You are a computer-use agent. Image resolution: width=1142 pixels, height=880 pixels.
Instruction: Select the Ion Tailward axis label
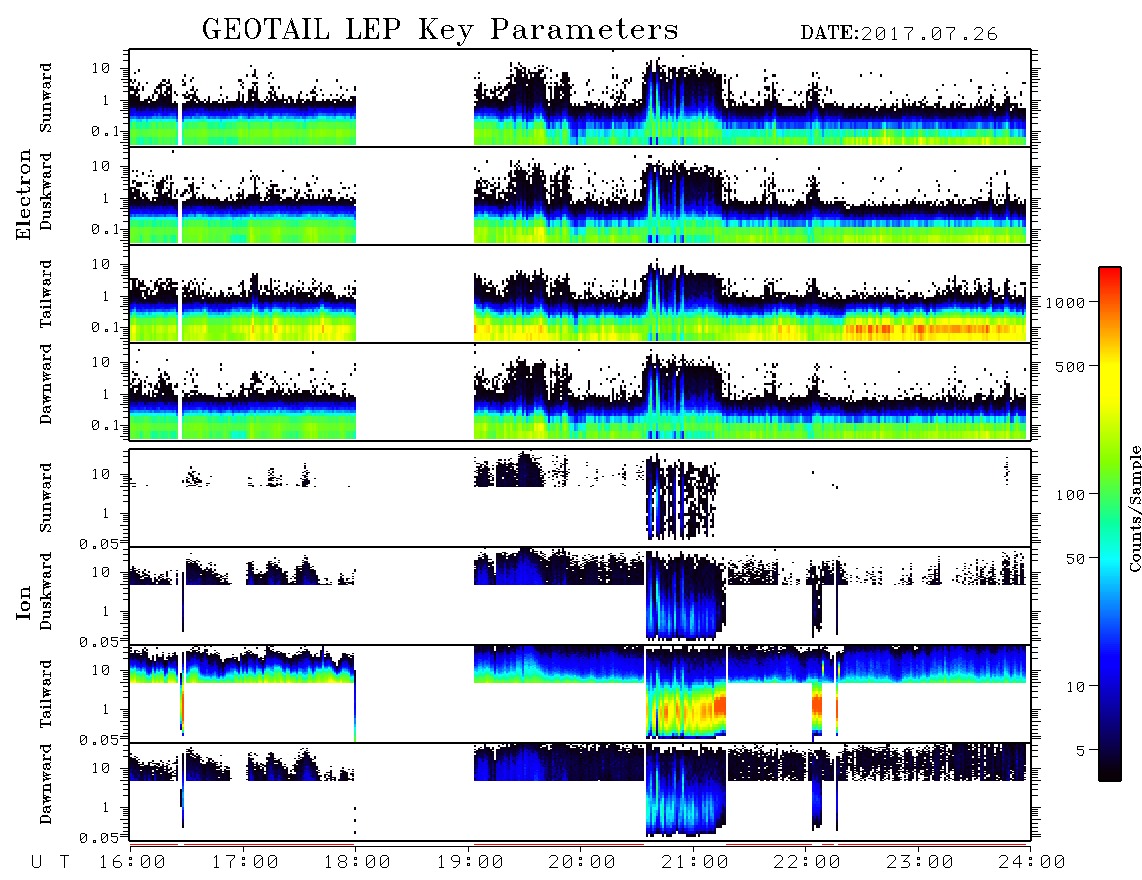point(46,694)
